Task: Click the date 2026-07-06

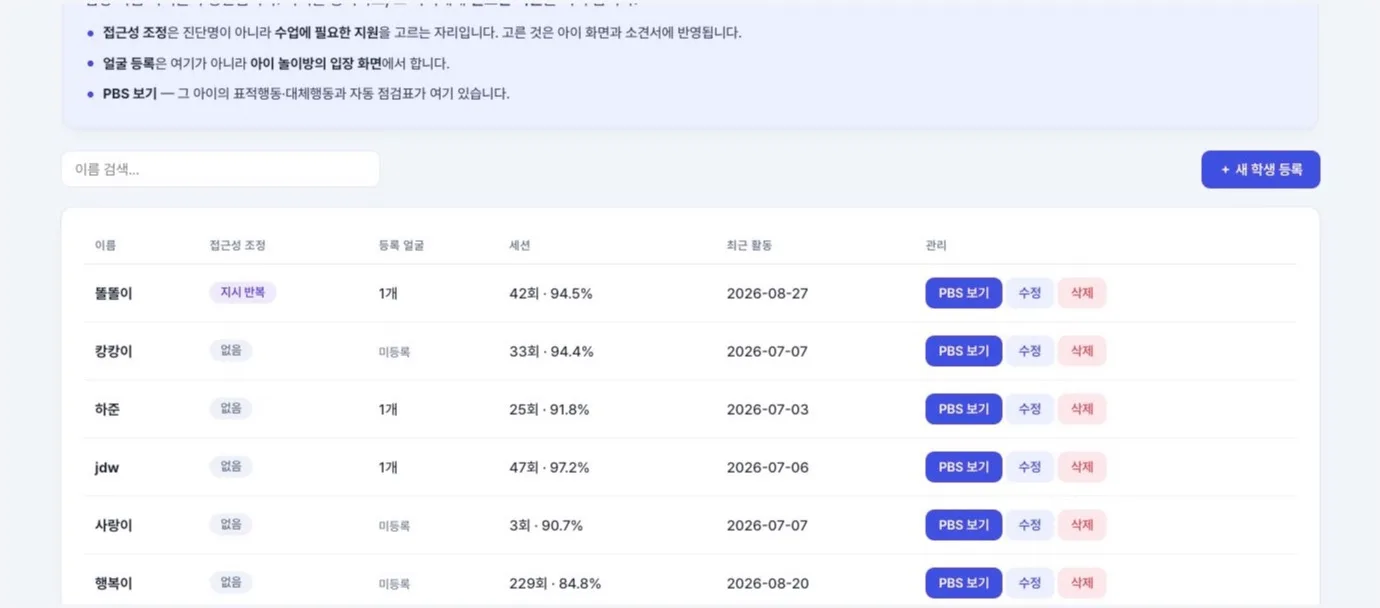Action: [767, 467]
